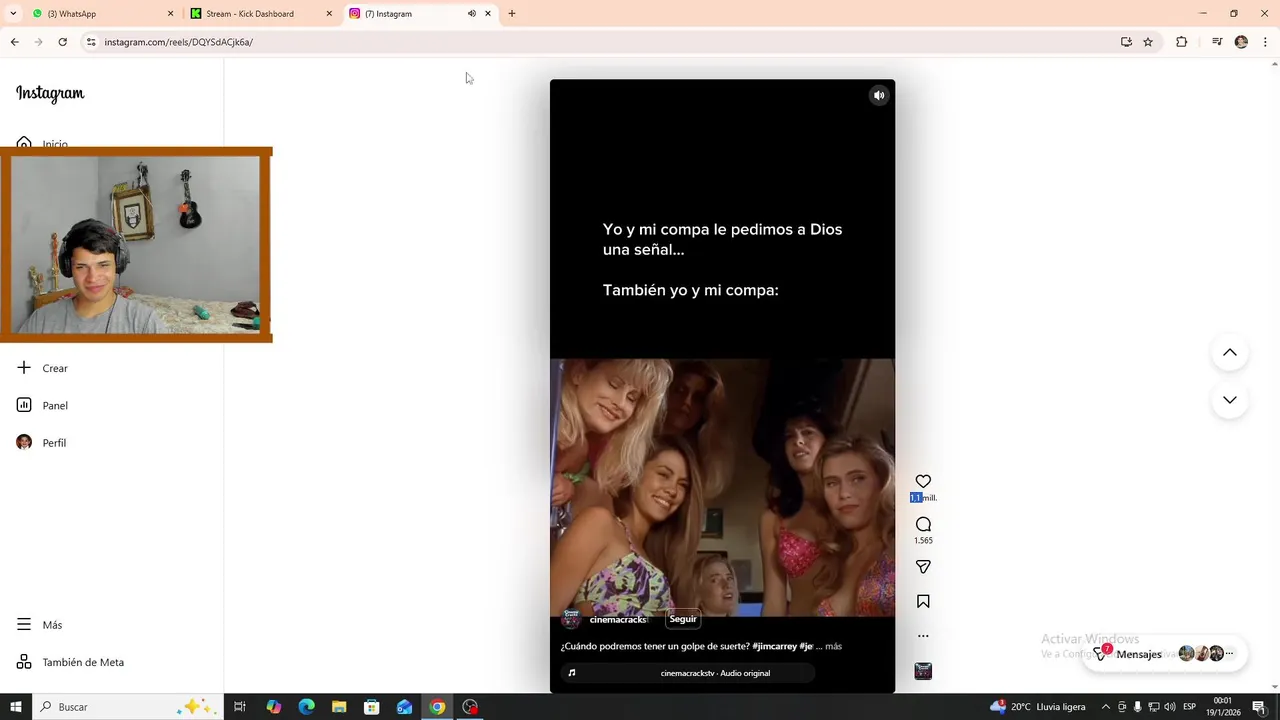Open También de Meta in the sidebar

pos(70,662)
